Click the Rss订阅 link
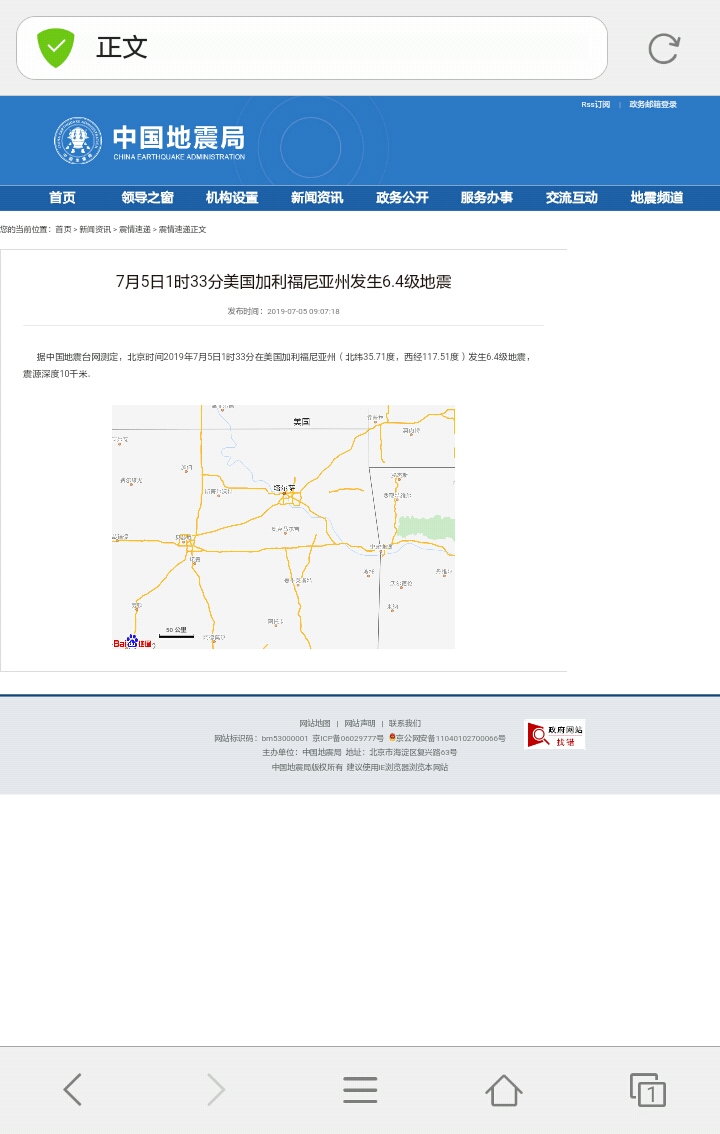 point(596,105)
